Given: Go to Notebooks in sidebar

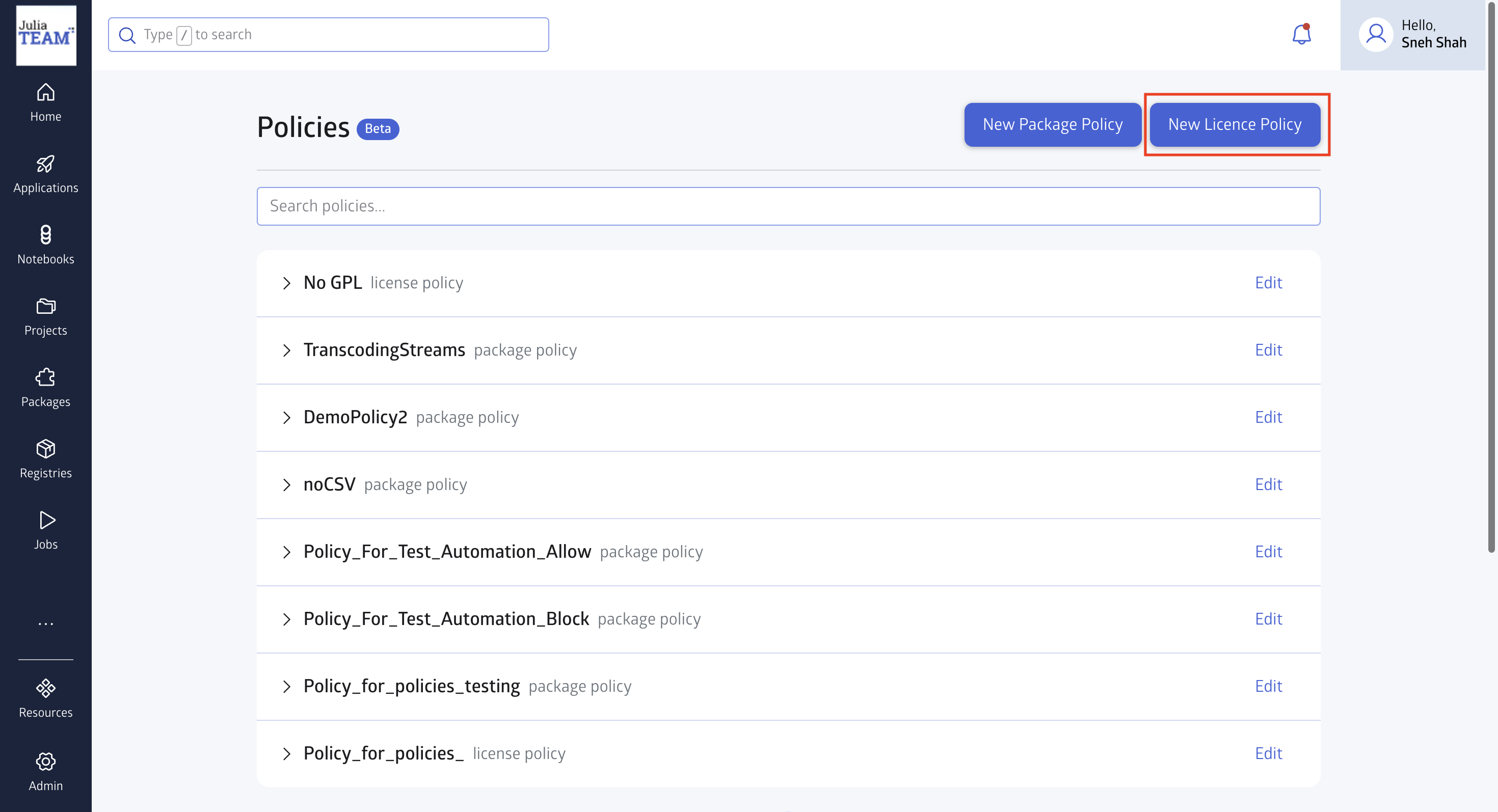Looking at the screenshot, I should click(45, 245).
